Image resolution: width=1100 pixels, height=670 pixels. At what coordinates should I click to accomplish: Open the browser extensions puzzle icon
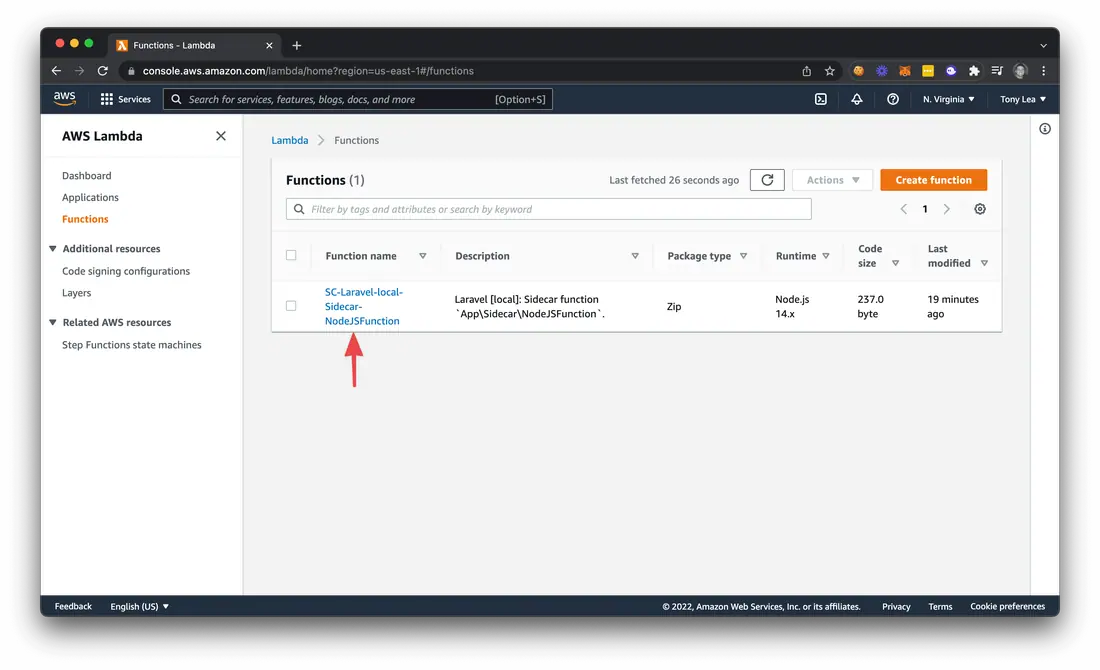[974, 71]
